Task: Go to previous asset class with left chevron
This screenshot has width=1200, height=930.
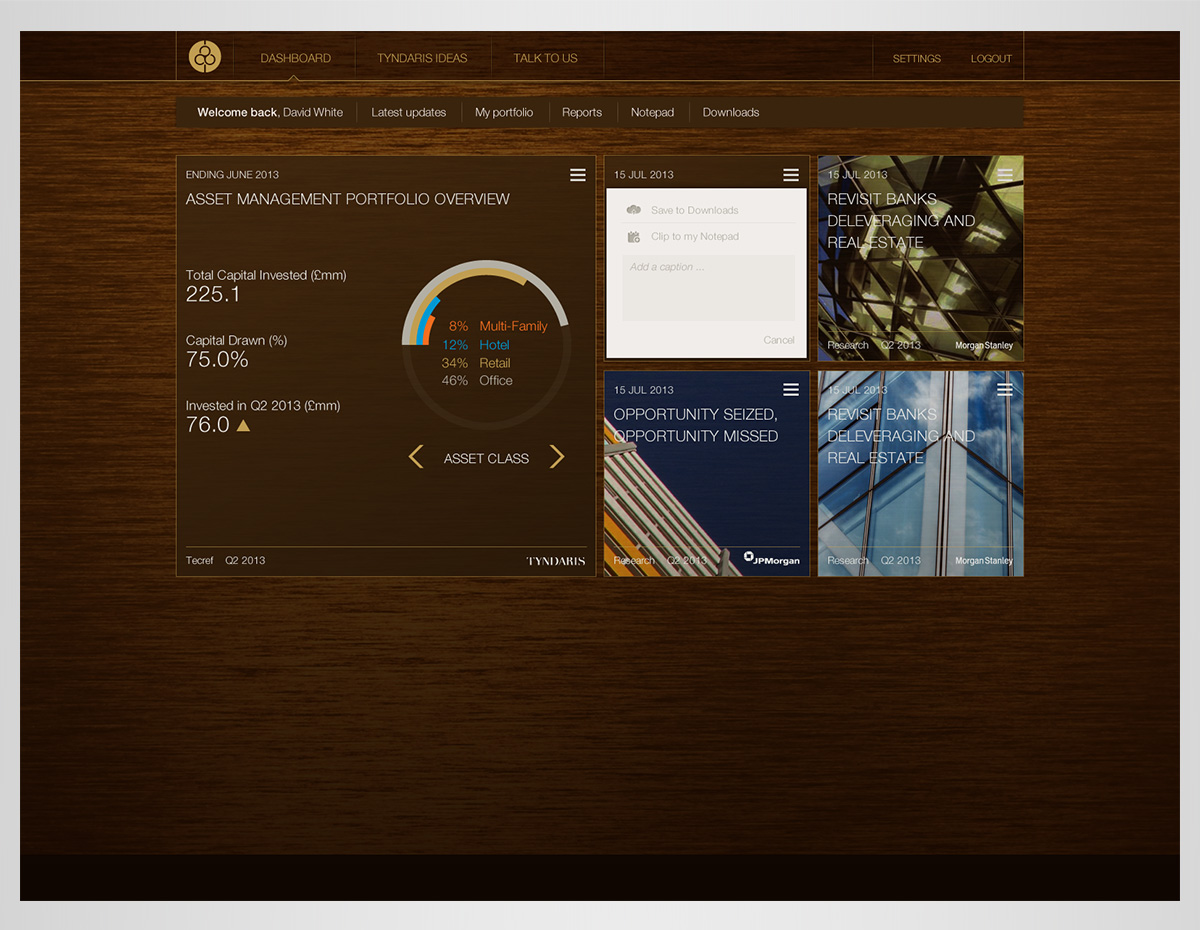Action: pyautogui.click(x=416, y=457)
